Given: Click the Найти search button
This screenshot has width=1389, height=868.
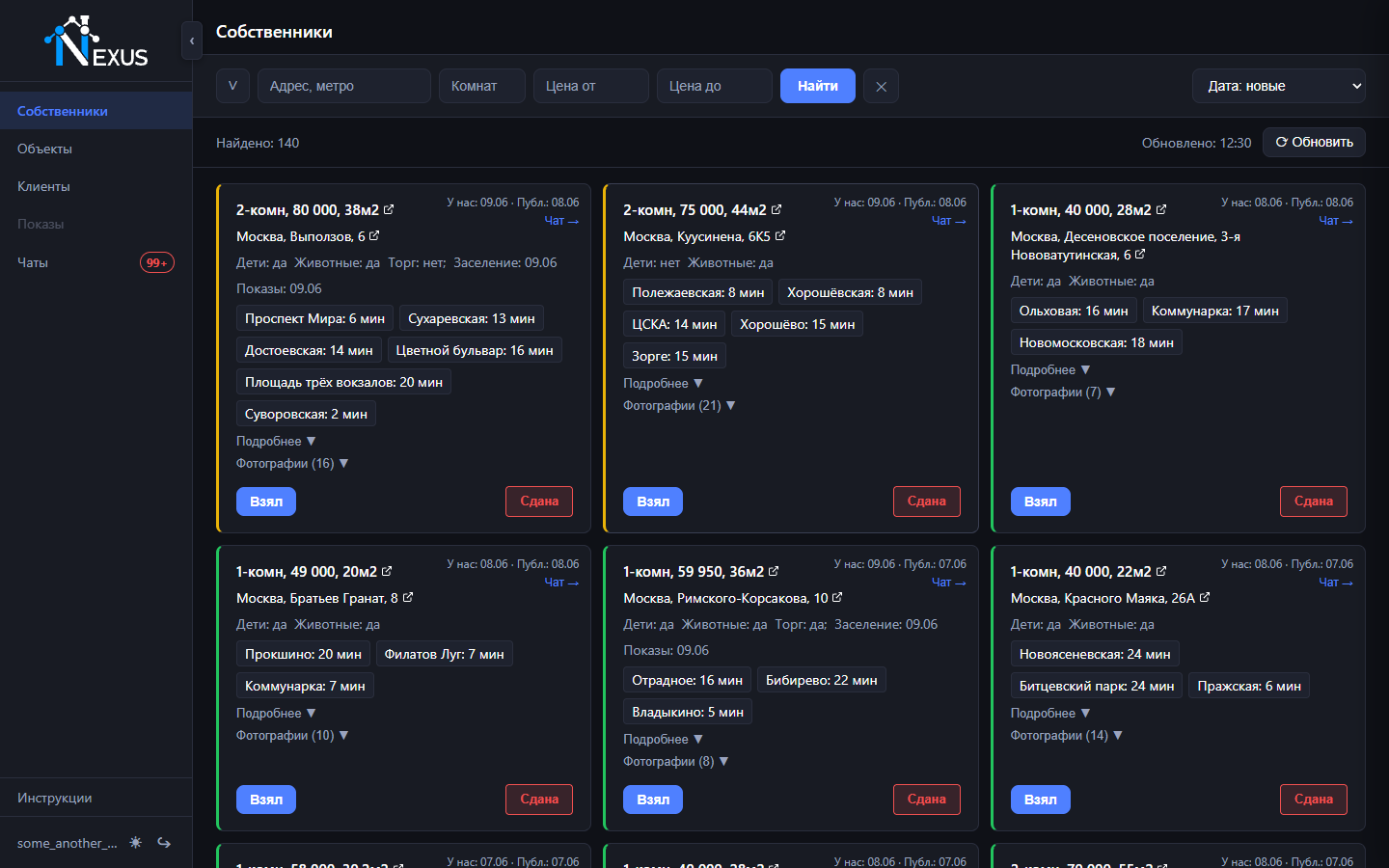Looking at the screenshot, I should tap(818, 86).
